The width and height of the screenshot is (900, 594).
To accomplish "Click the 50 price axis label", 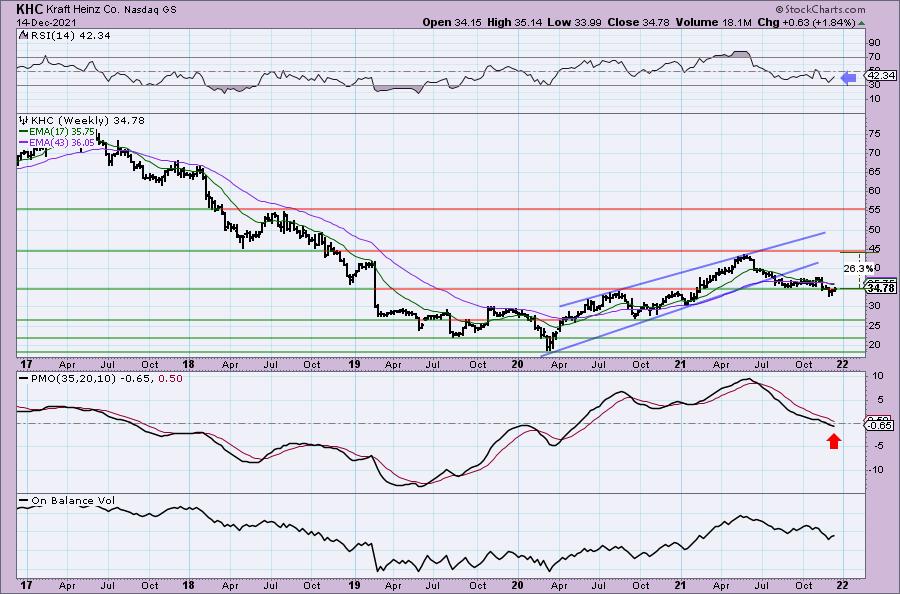I will click(x=875, y=229).
